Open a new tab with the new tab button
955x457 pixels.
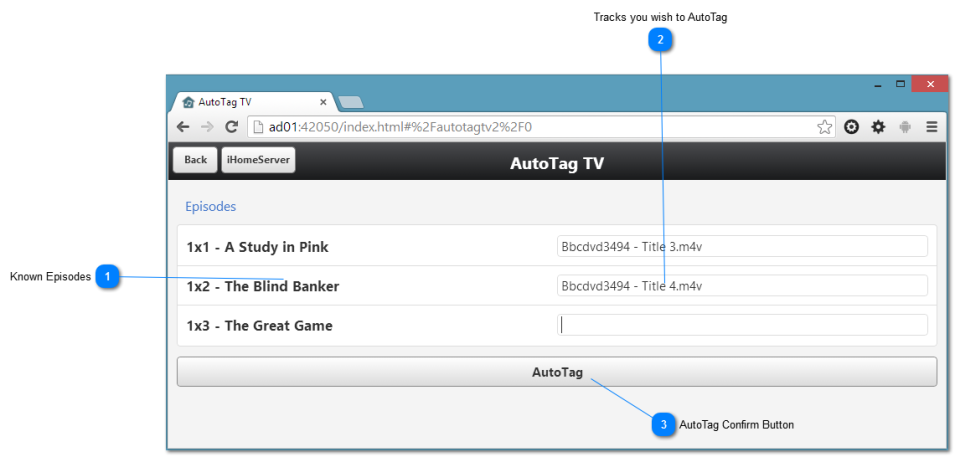(351, 102)
